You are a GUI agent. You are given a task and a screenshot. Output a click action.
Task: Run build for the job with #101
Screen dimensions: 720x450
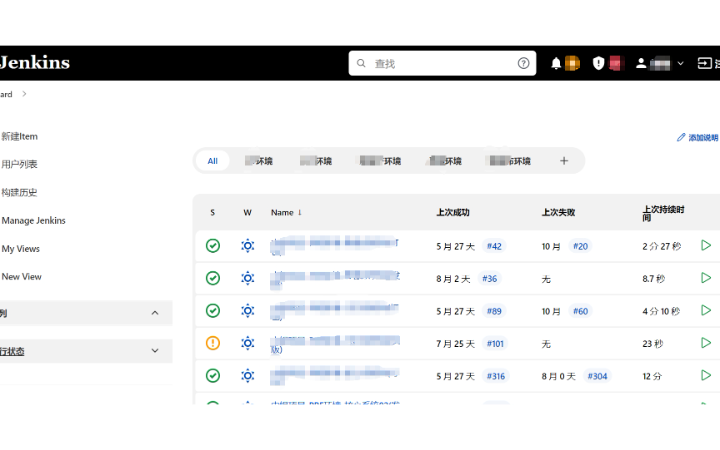(x=706, y=343)
